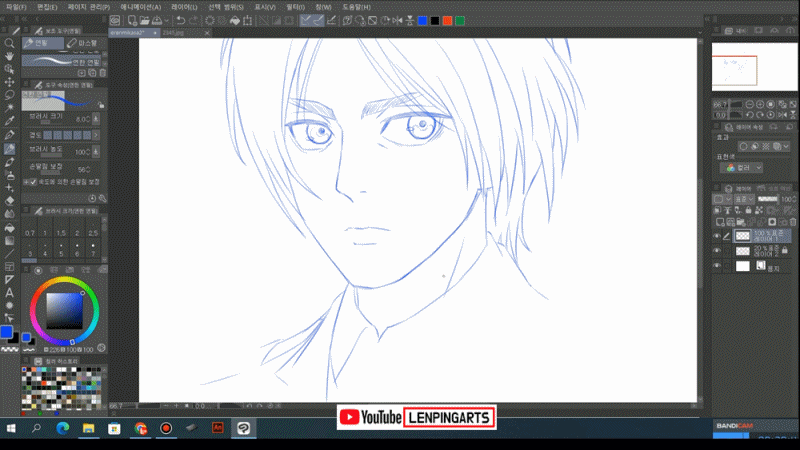Viewport: 800px width, 450px height.
Task: Open the expression color dropdown
Action: (x=743, y=168)
